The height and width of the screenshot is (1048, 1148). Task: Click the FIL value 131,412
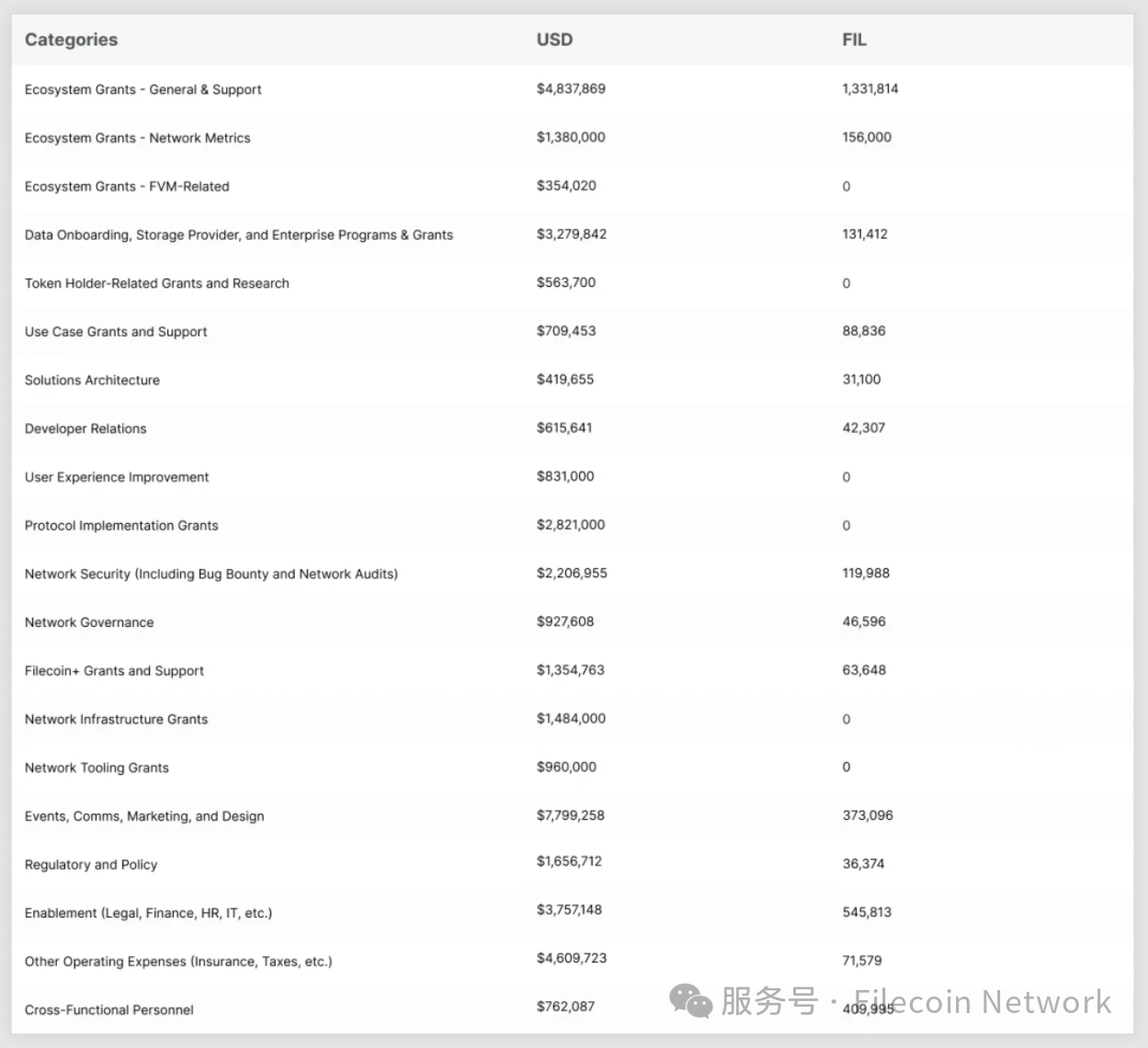[865, 234]
